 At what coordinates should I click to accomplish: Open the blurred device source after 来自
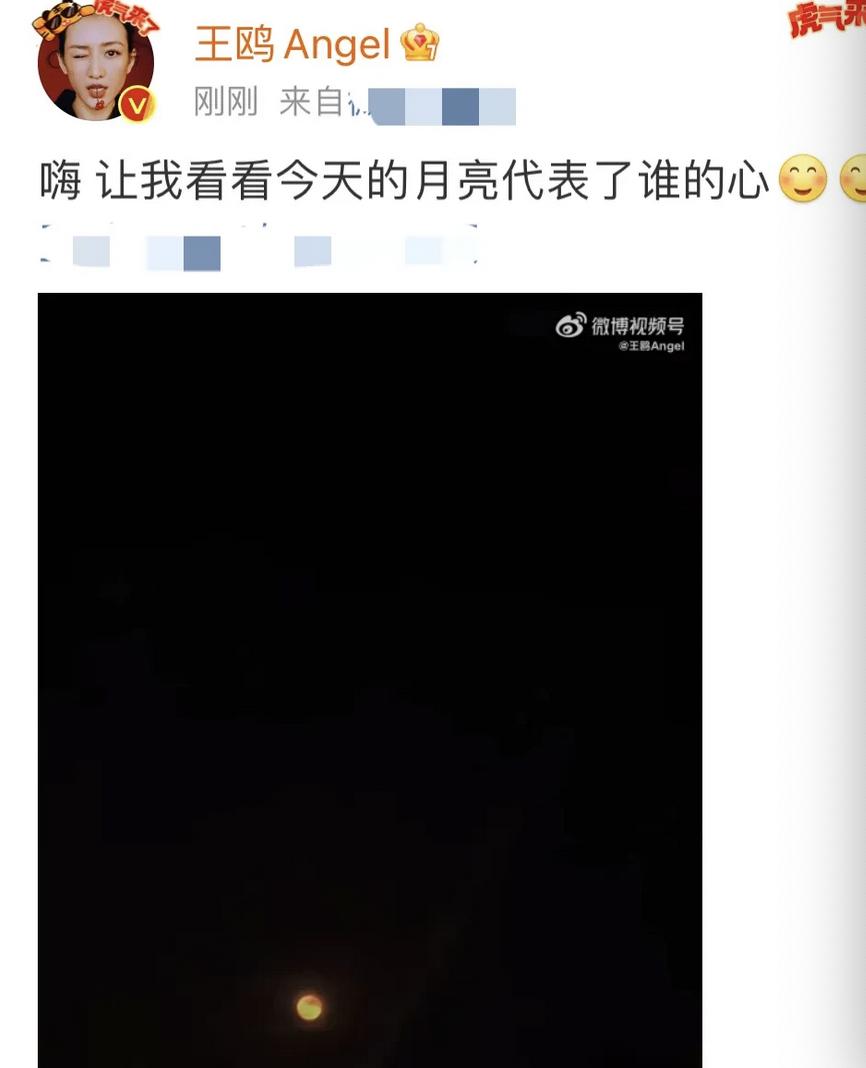[432, 106]
